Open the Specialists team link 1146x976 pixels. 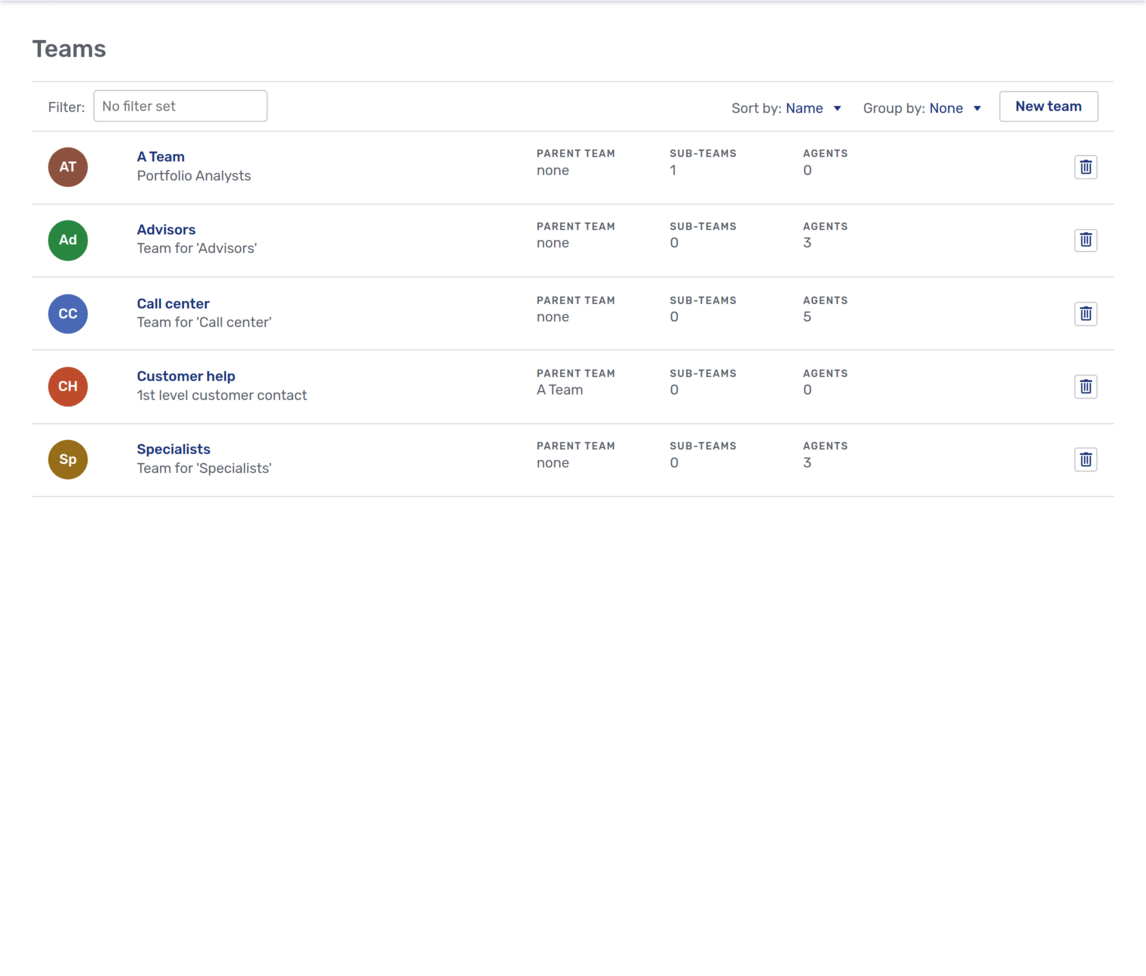point(173,449)
